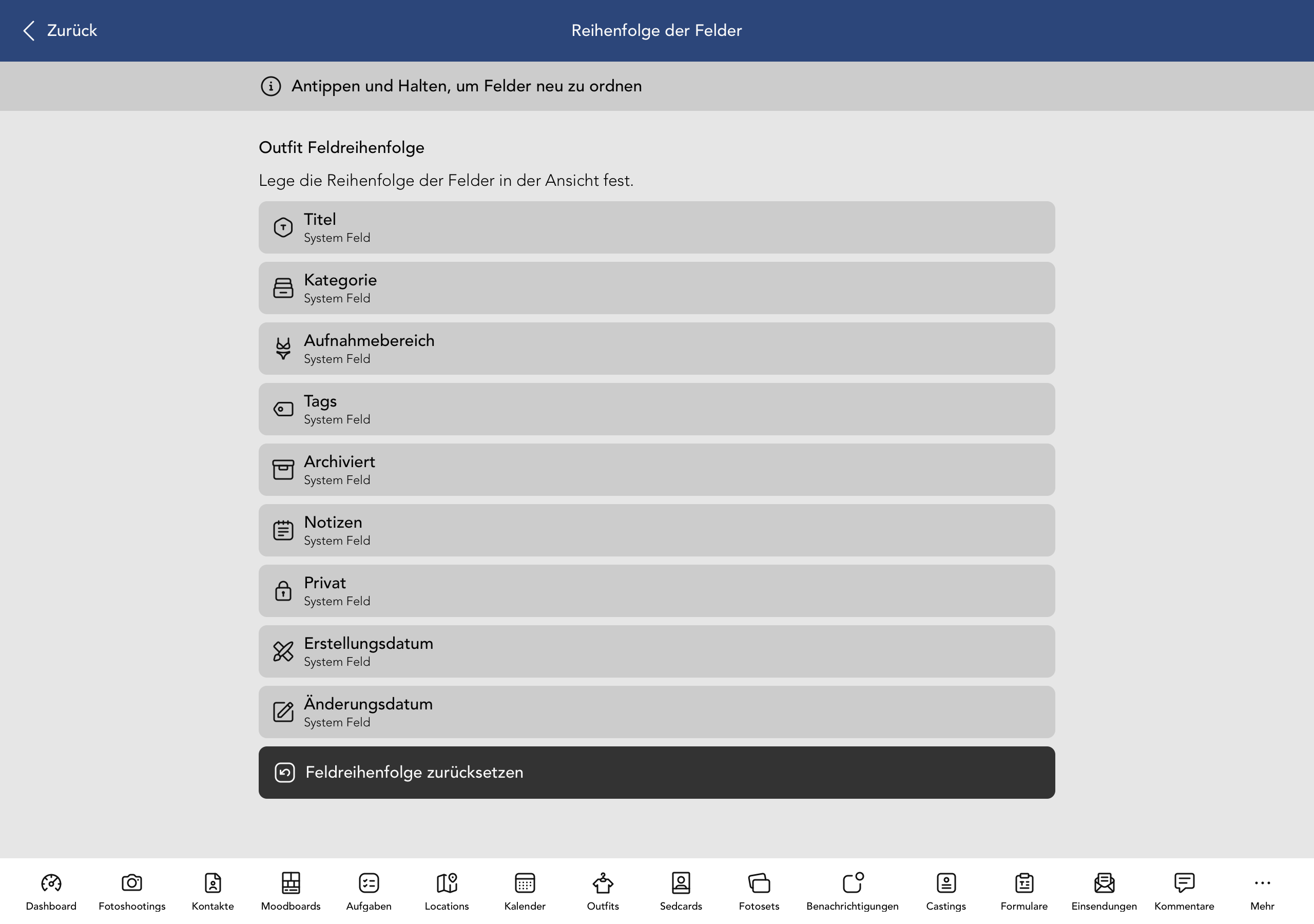This screenshot has height=924, width=1314.
Task: Click the Tags label icon
Action: point(283,409)
